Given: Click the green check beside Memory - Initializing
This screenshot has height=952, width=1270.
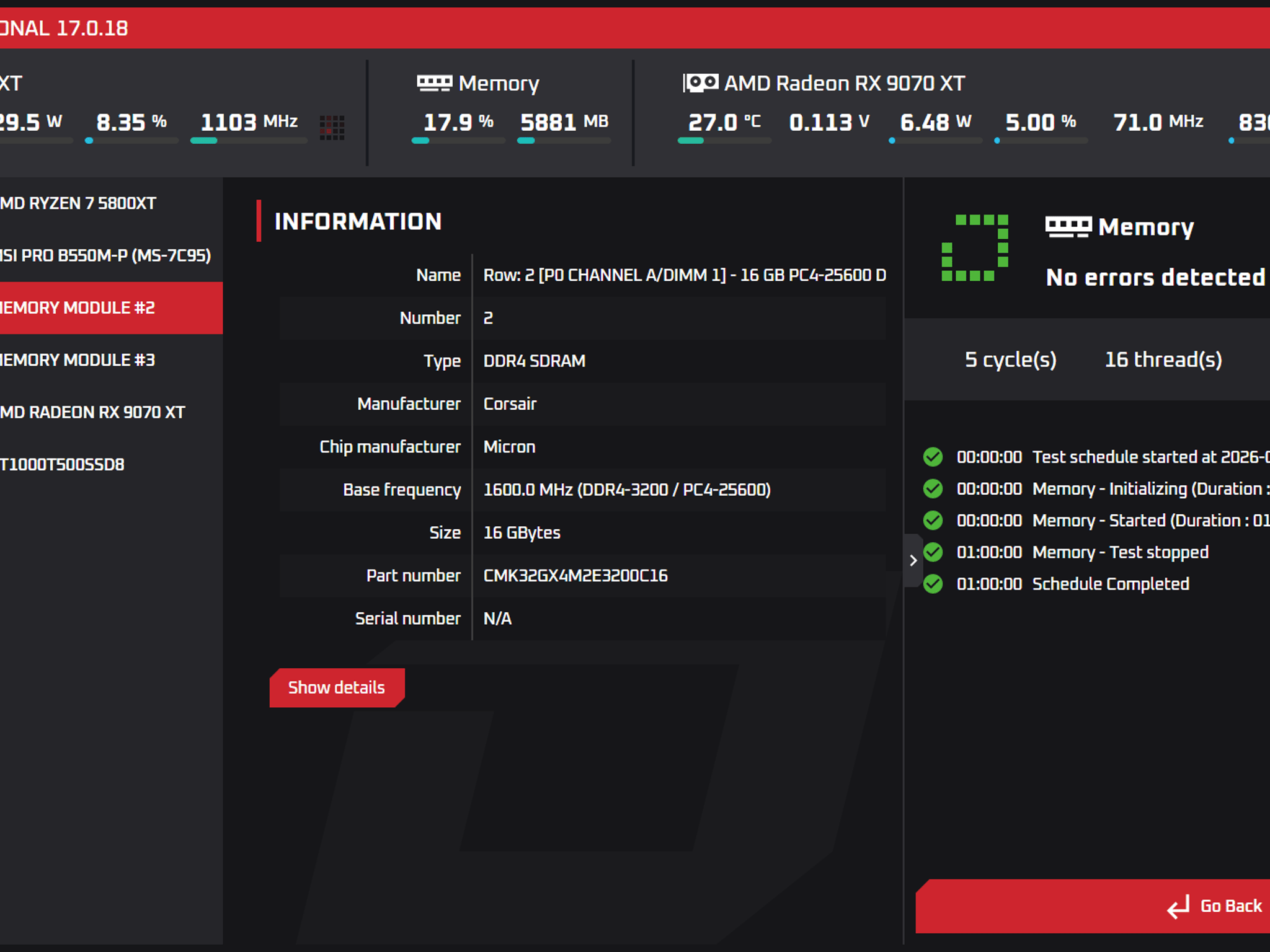Looking at the screenshot, I should [x=933, y=488].
